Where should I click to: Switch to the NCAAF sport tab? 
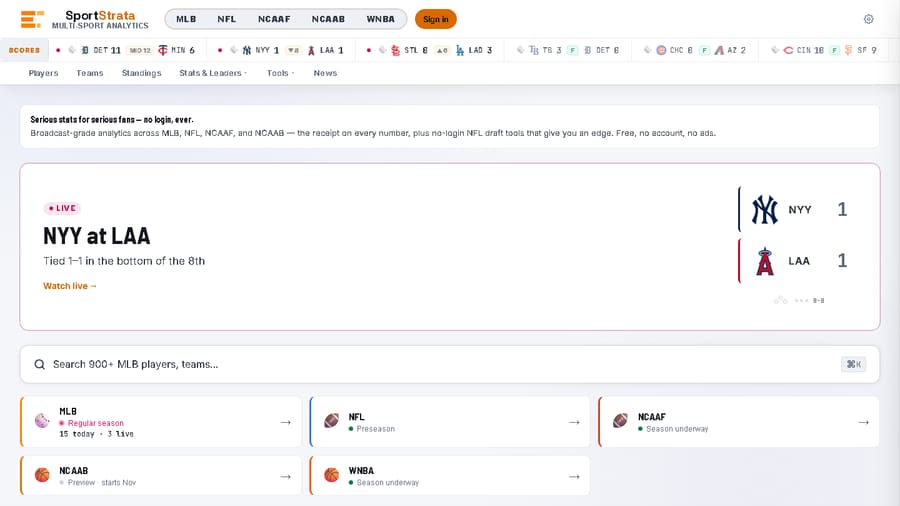click(x=274, y=19)
